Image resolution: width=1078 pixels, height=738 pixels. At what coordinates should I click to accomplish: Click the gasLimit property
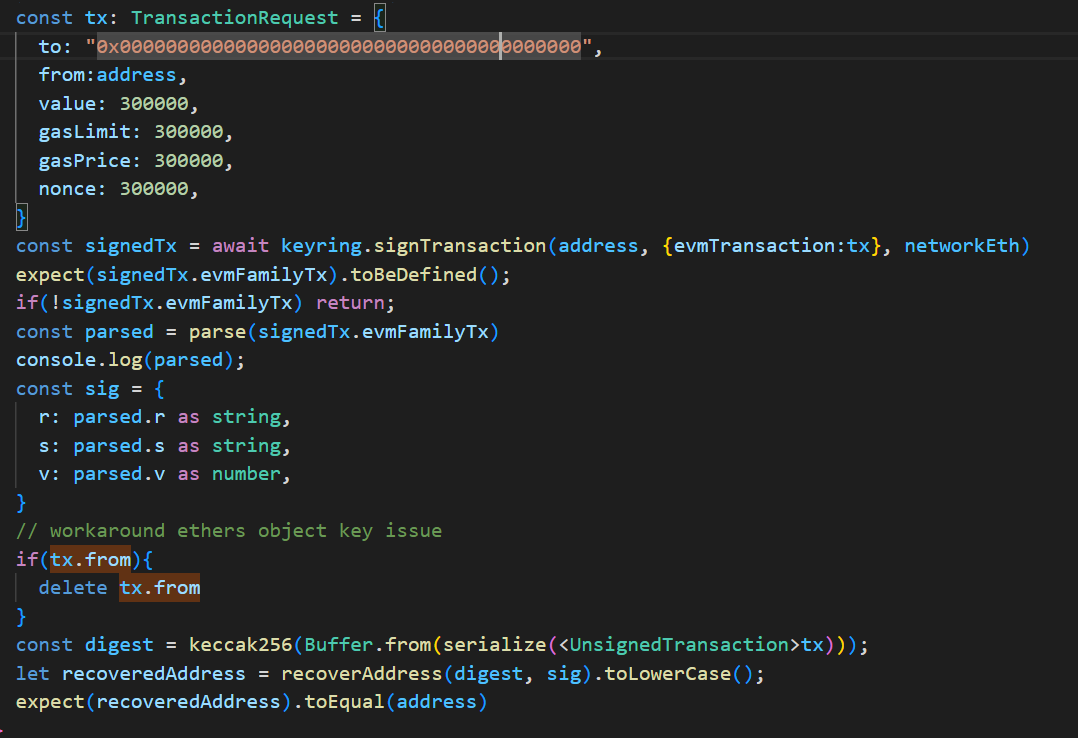[85, 132]
